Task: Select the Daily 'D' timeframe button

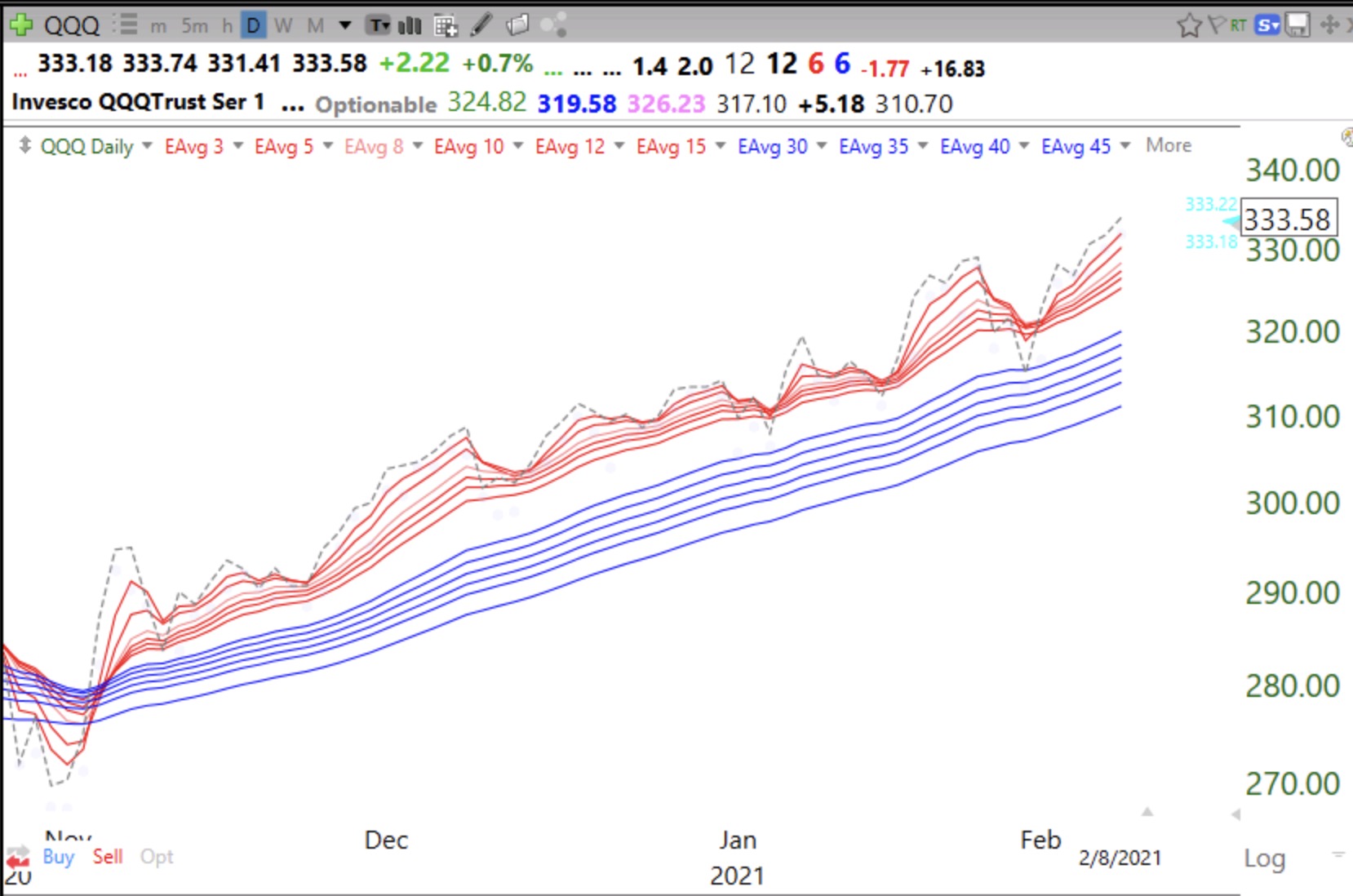Action: click(253, 26)
